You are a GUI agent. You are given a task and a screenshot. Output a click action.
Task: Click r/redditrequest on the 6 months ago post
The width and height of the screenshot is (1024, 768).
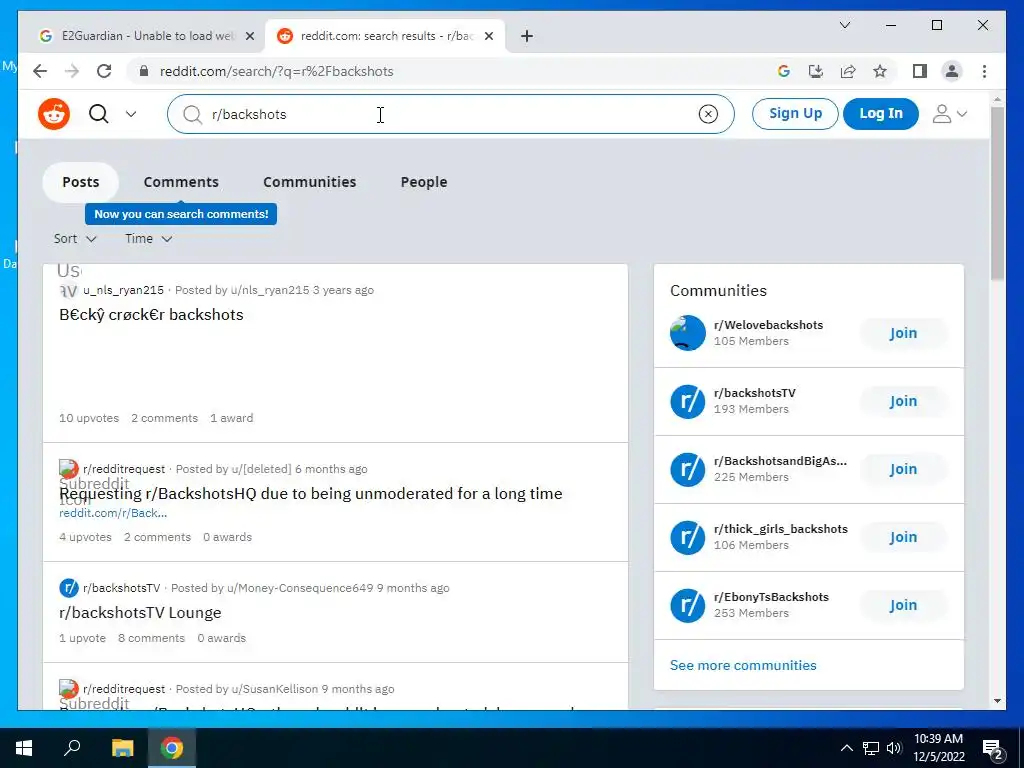point(124,469)
